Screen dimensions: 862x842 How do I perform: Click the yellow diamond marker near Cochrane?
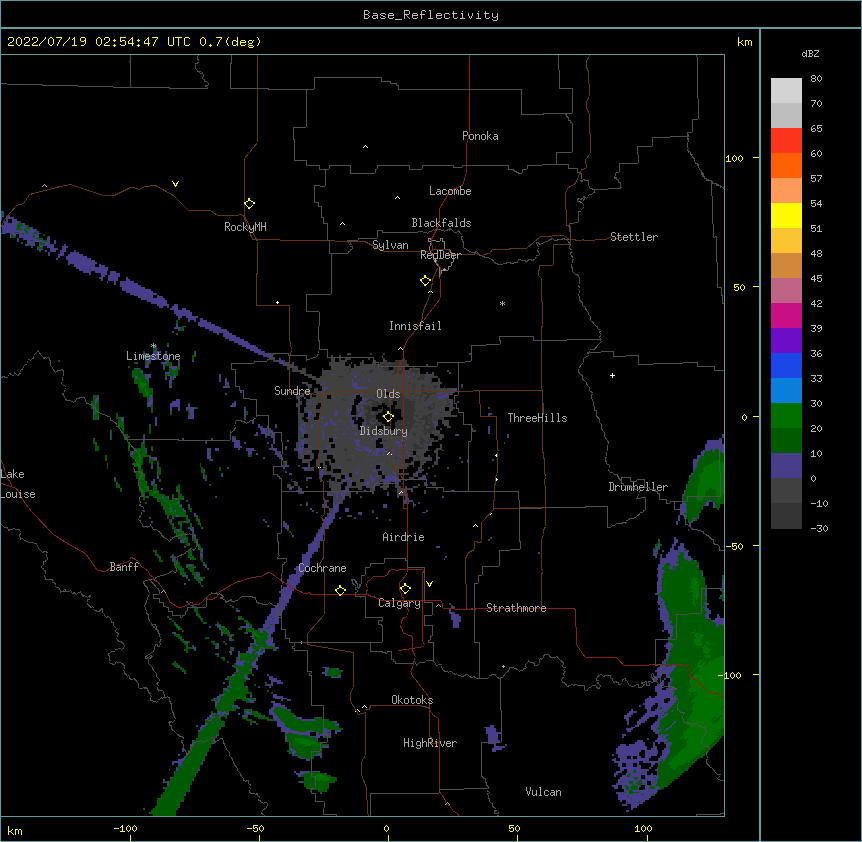pos(340,590)
